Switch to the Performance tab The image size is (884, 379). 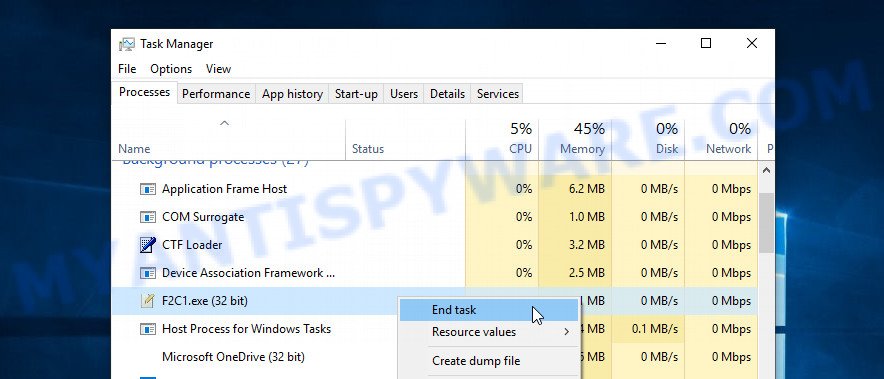216,94
